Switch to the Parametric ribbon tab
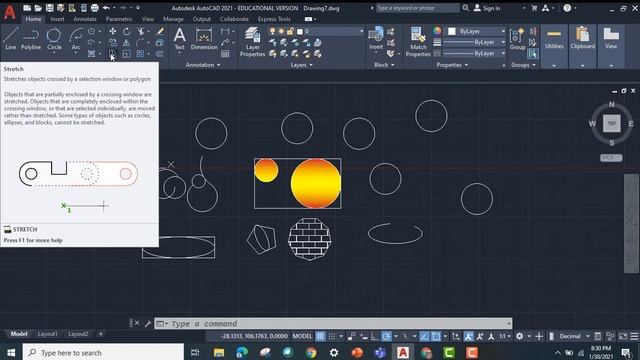 pos(119,19)
